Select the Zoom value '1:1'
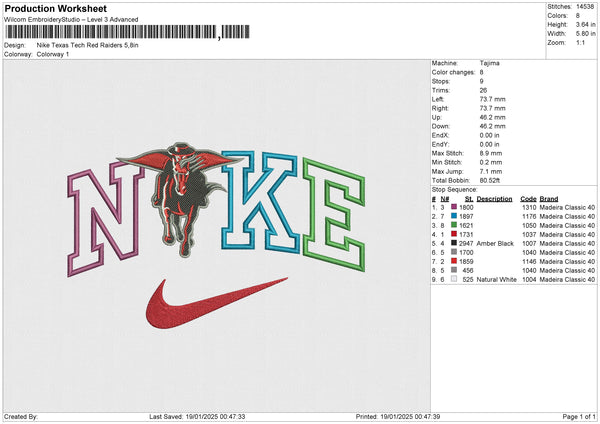 click(580, 42)
